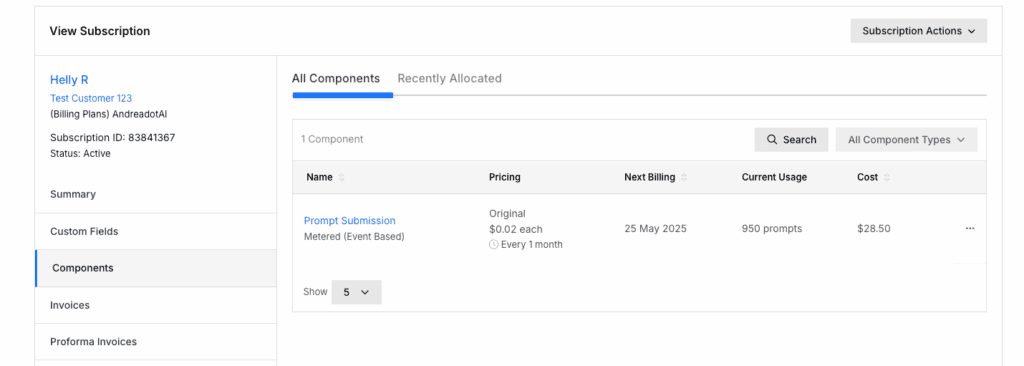This screenshot has height=366, width=1024.
Task: Click the 950 prompts usage value
Action: pyautogui.click(x=771, y=229)
